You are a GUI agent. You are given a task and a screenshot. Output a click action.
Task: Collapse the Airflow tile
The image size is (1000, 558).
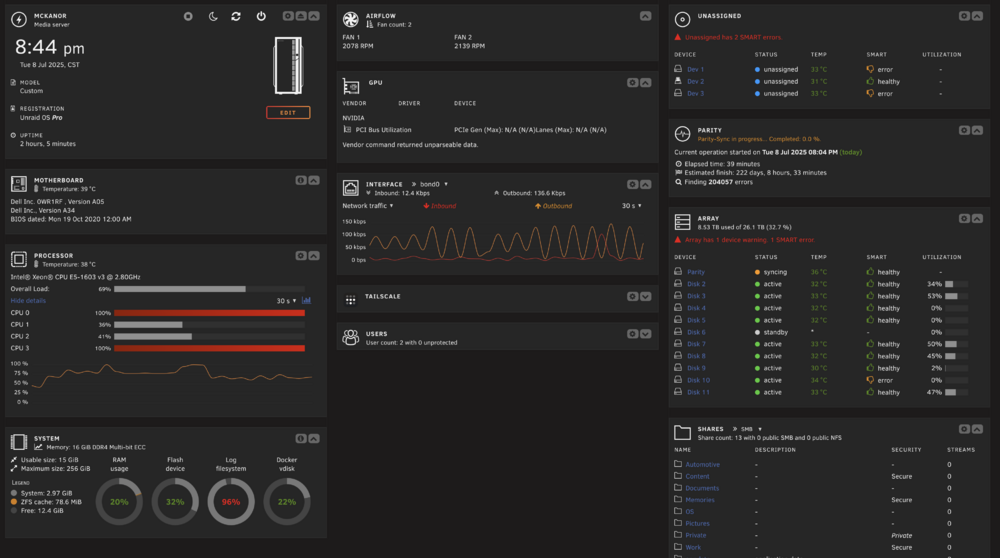coord(645,16)
